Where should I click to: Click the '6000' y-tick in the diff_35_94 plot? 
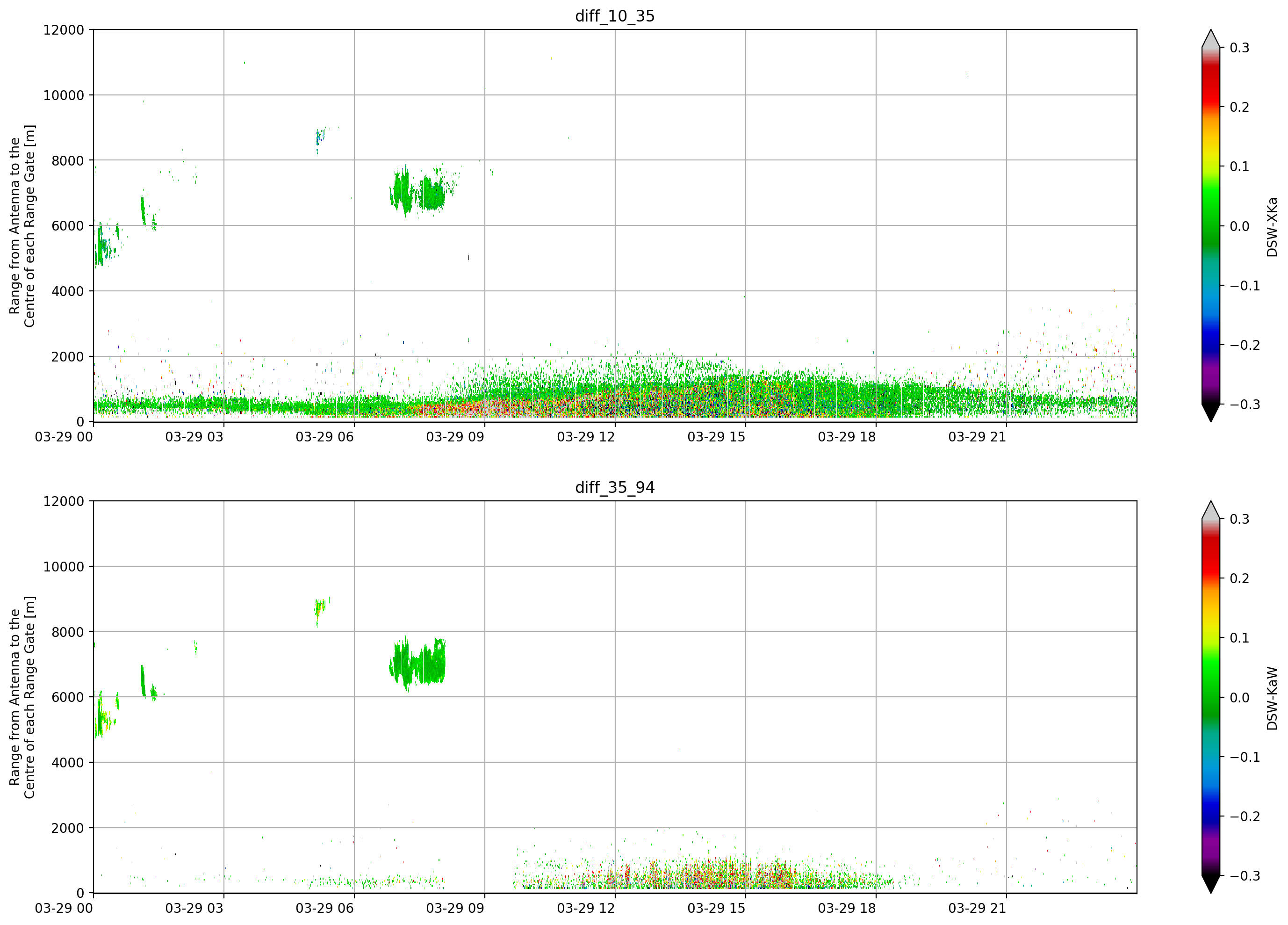(68, 697)
